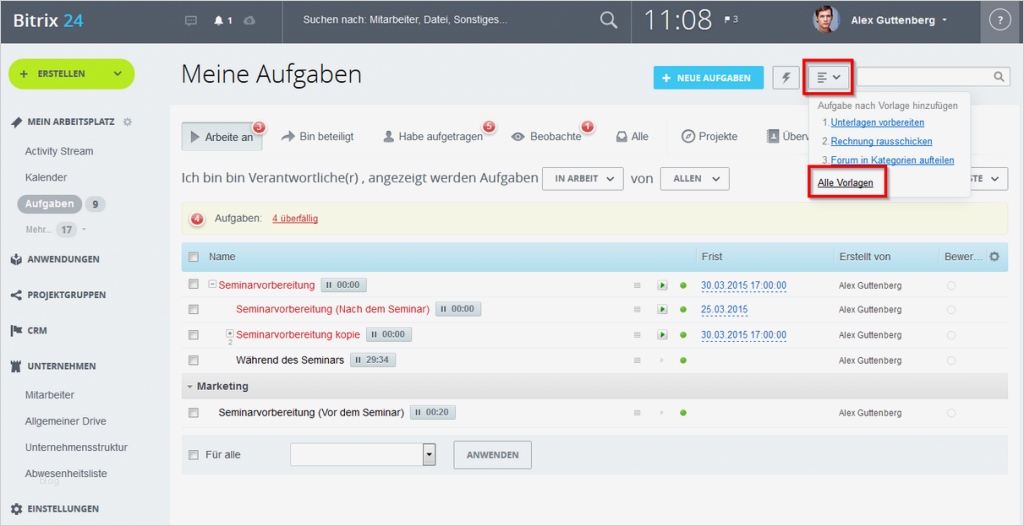Switch to the Beobachte tab

pyautogui.click(x=547, y=137)
